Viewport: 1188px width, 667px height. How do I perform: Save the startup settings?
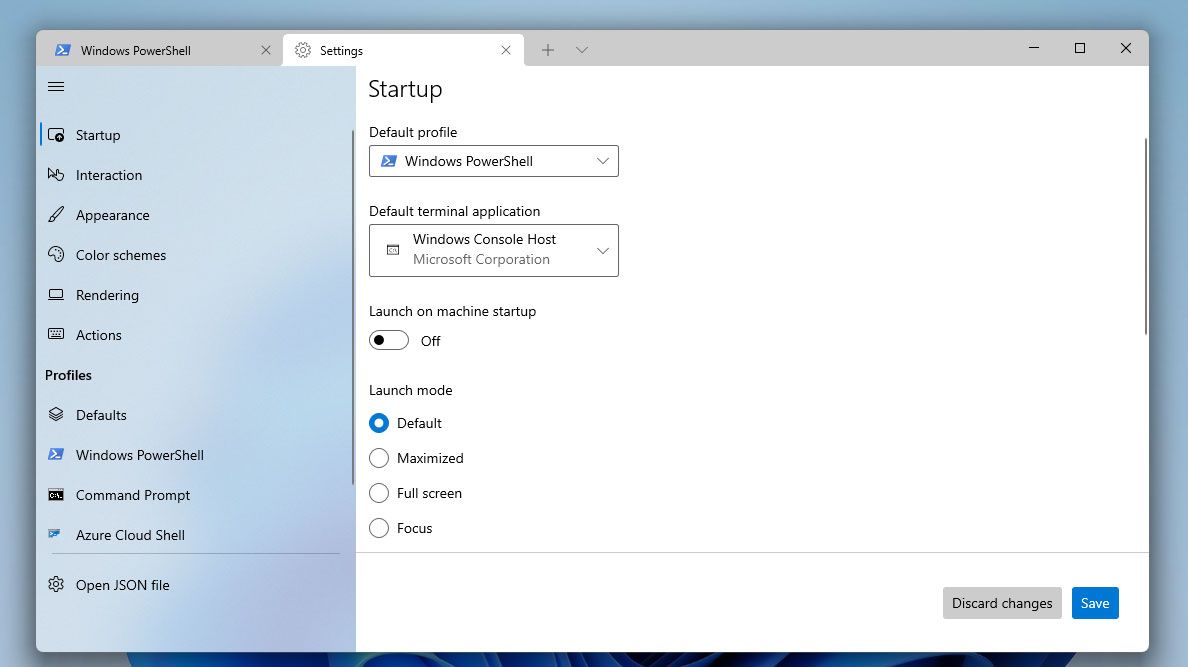pyautogui.click(x=1095, y=603)
